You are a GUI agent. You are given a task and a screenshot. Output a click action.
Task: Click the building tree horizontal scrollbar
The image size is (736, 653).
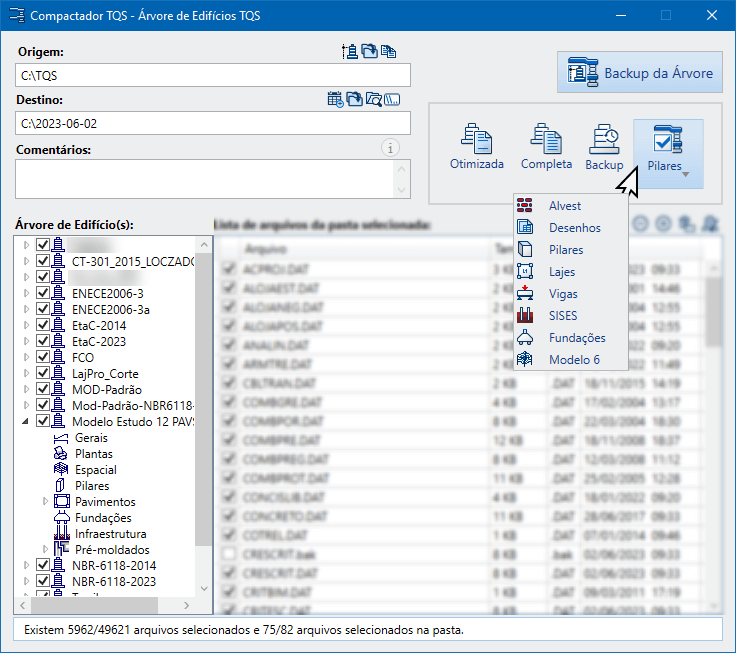point(105,606)
